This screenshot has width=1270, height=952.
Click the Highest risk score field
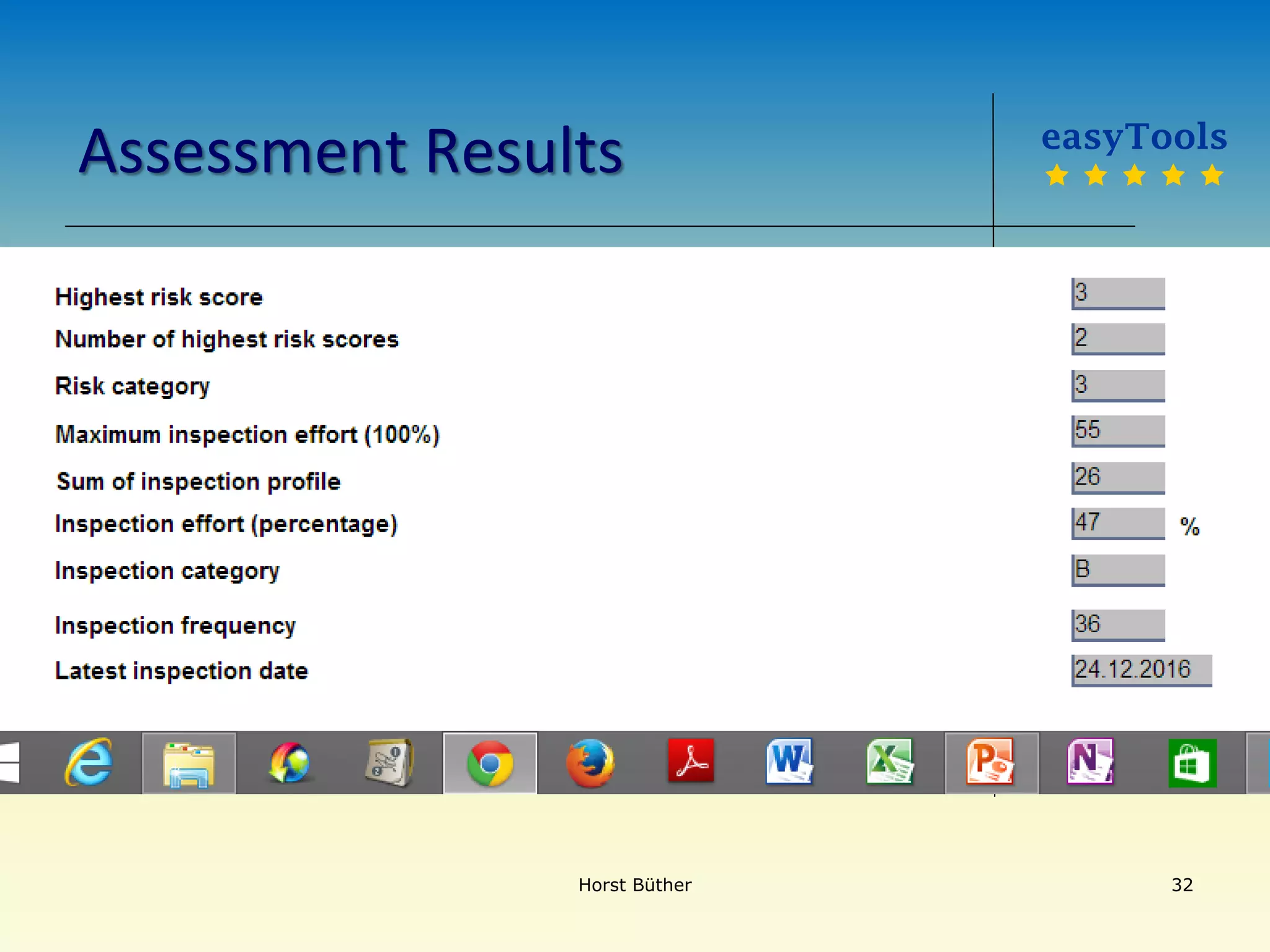(x=1118, y=293)
